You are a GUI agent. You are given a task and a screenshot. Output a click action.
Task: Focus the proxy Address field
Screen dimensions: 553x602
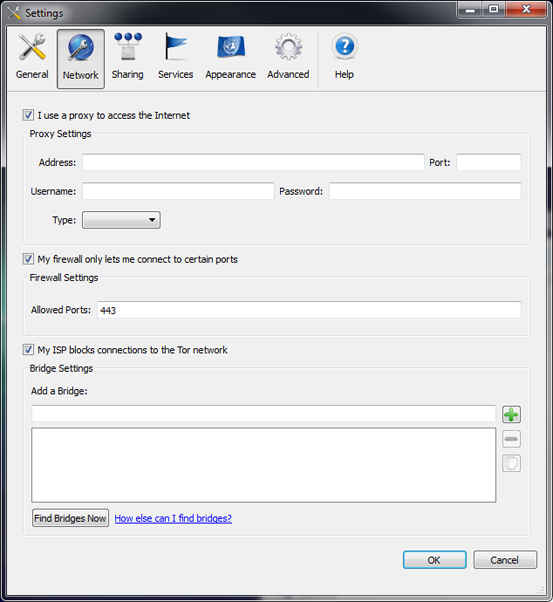click(x=253, y=162)
